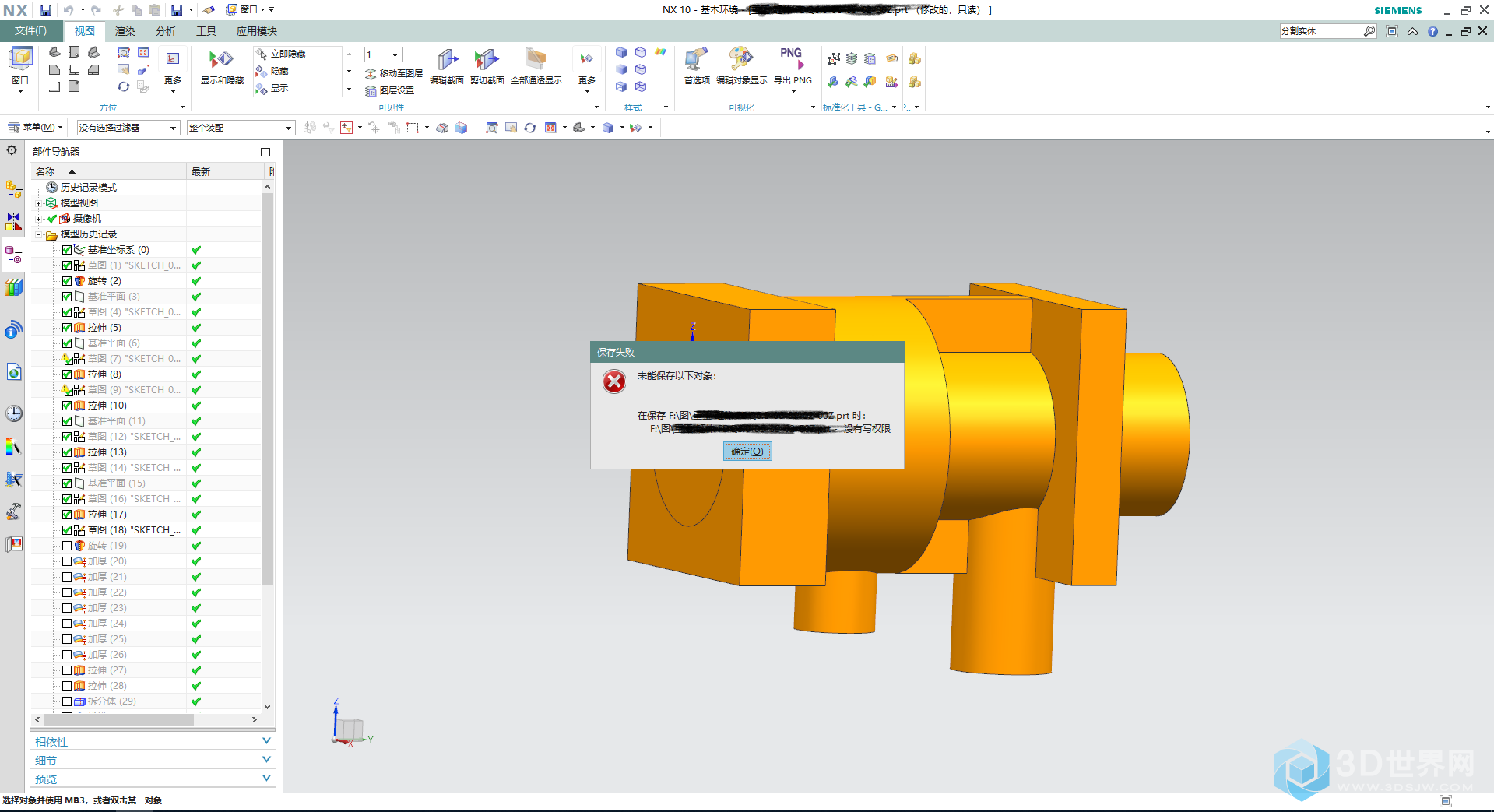Select 立即隐藏 immediate hide tool
This screenshot has height=812, width=1494.
[x=281, y=54]
